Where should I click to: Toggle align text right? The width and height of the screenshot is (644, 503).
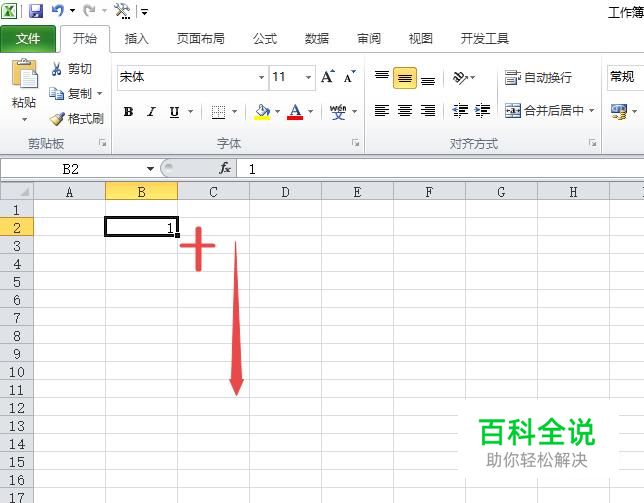pos(428,110)
